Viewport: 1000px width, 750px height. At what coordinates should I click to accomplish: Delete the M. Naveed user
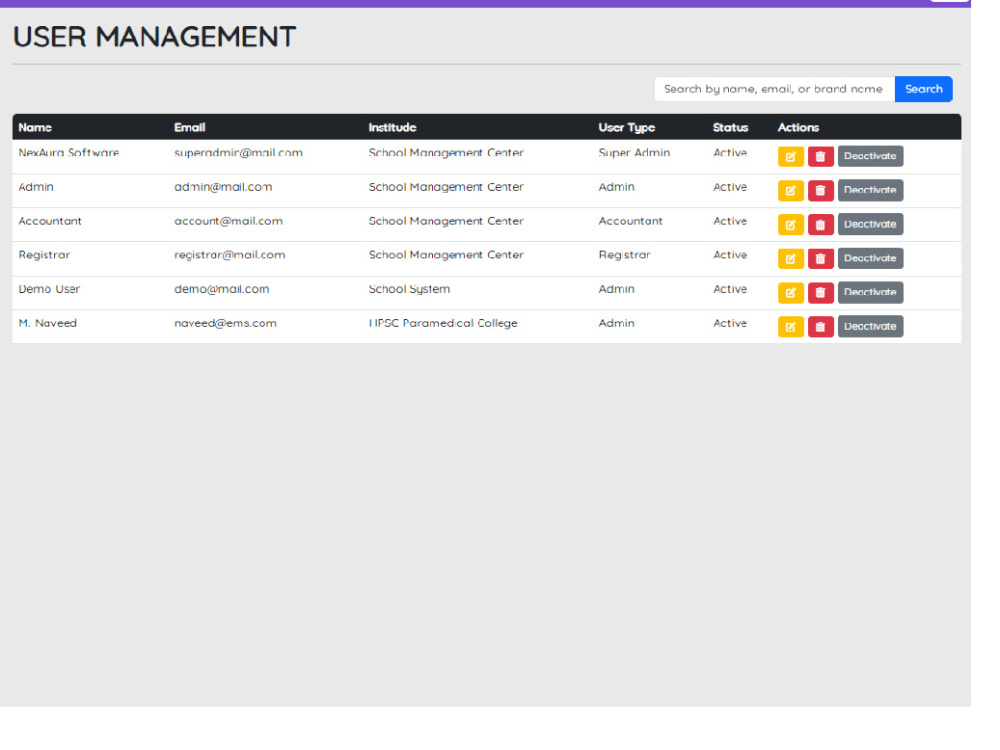click(x=820, y=327)
